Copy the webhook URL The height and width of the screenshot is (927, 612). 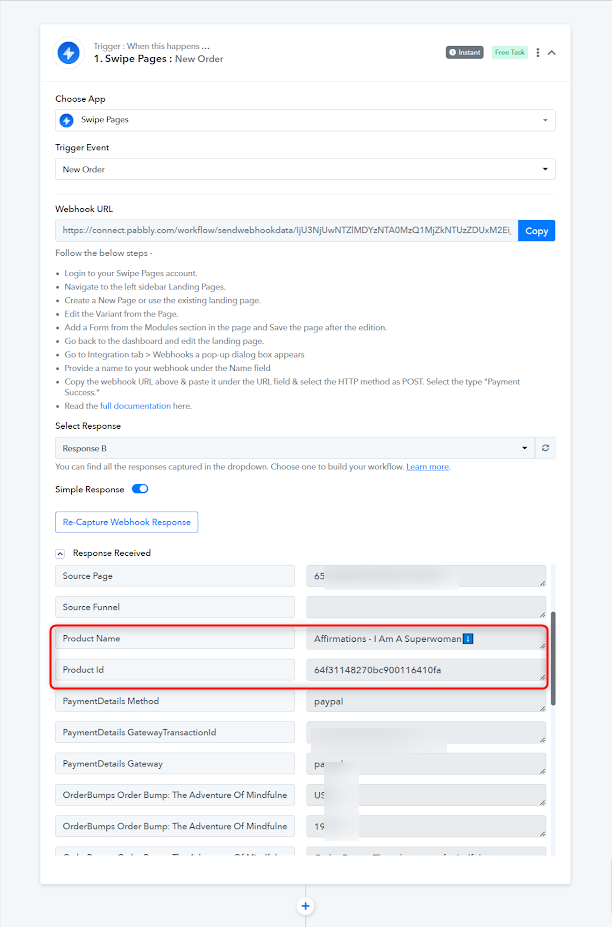tap(536, 231)
